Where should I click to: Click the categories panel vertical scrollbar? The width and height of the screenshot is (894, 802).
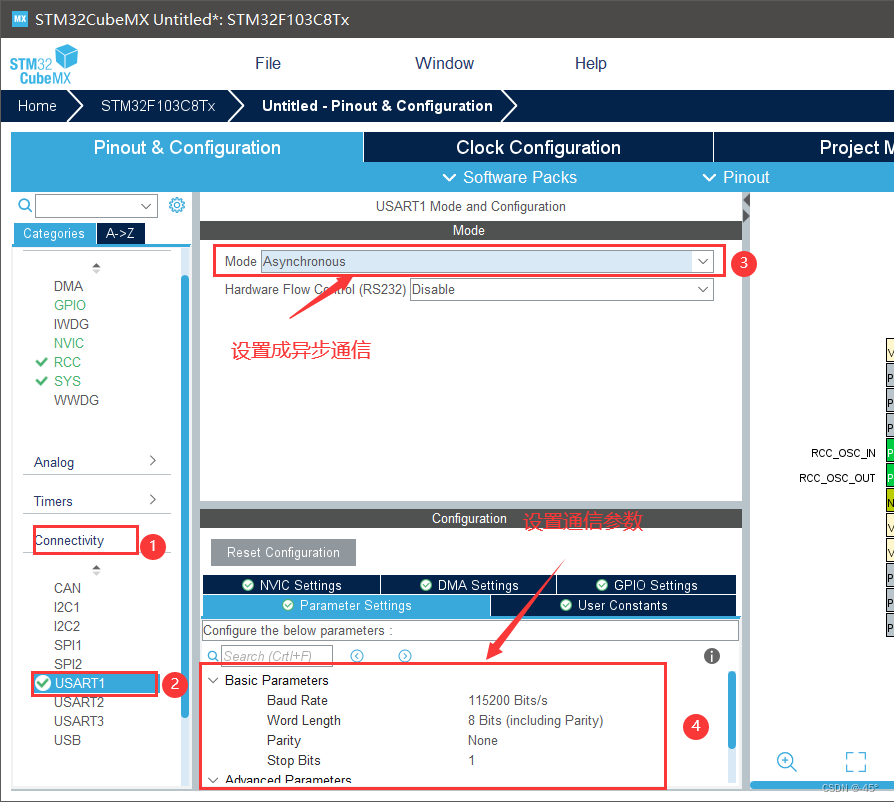point(185,496)
